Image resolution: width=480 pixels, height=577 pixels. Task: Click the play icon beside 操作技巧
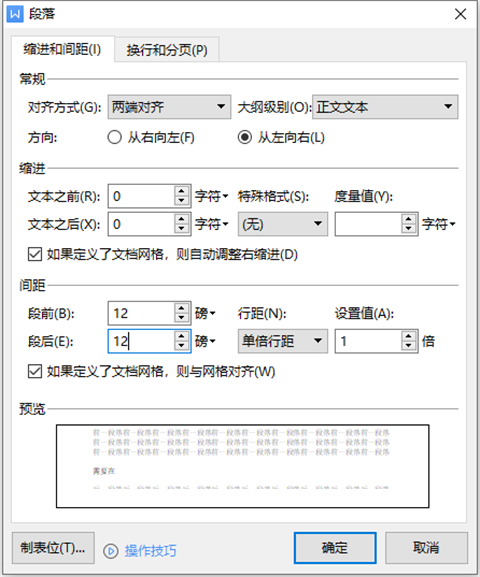click(x=110, y=551)
